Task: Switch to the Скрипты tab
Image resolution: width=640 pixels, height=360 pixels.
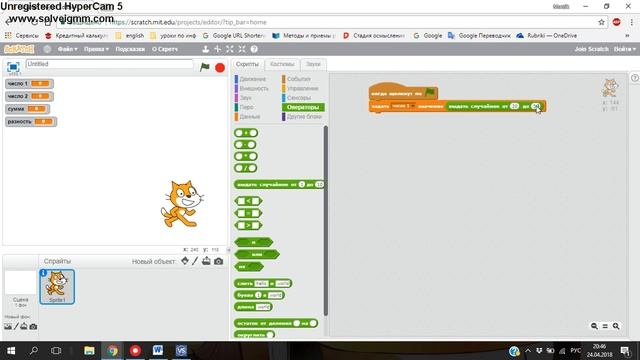Action: (x=247, y=64)
